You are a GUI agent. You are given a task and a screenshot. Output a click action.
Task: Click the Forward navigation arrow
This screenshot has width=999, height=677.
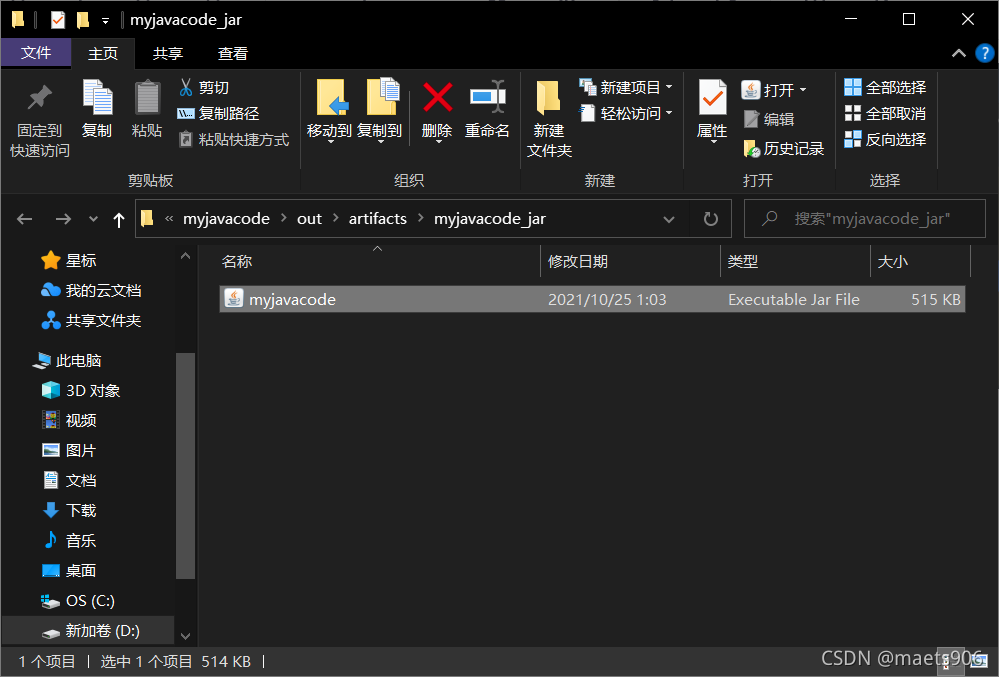[x=63, y=219]
